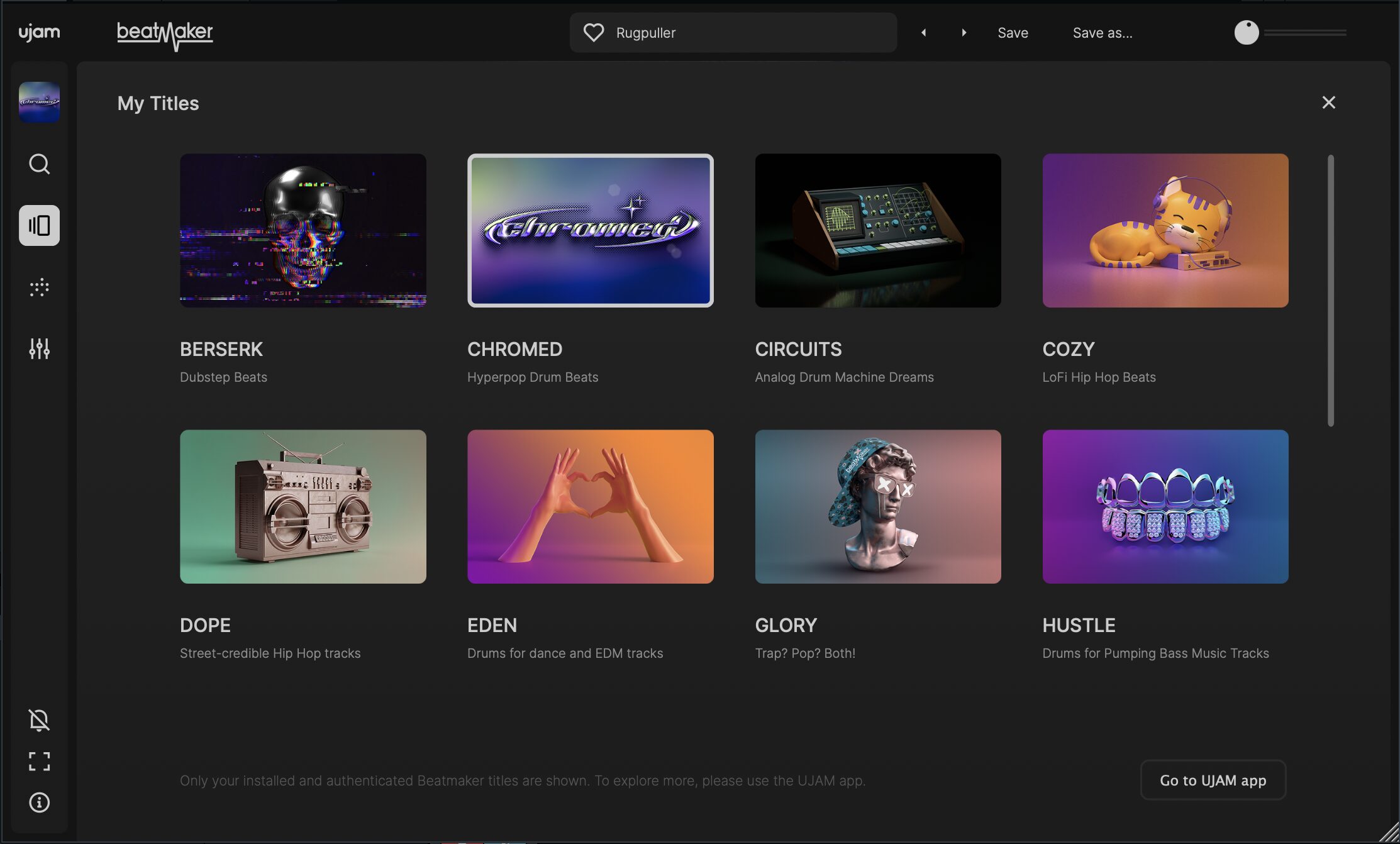Go to previous preset arrow

(x=923, y=33)
